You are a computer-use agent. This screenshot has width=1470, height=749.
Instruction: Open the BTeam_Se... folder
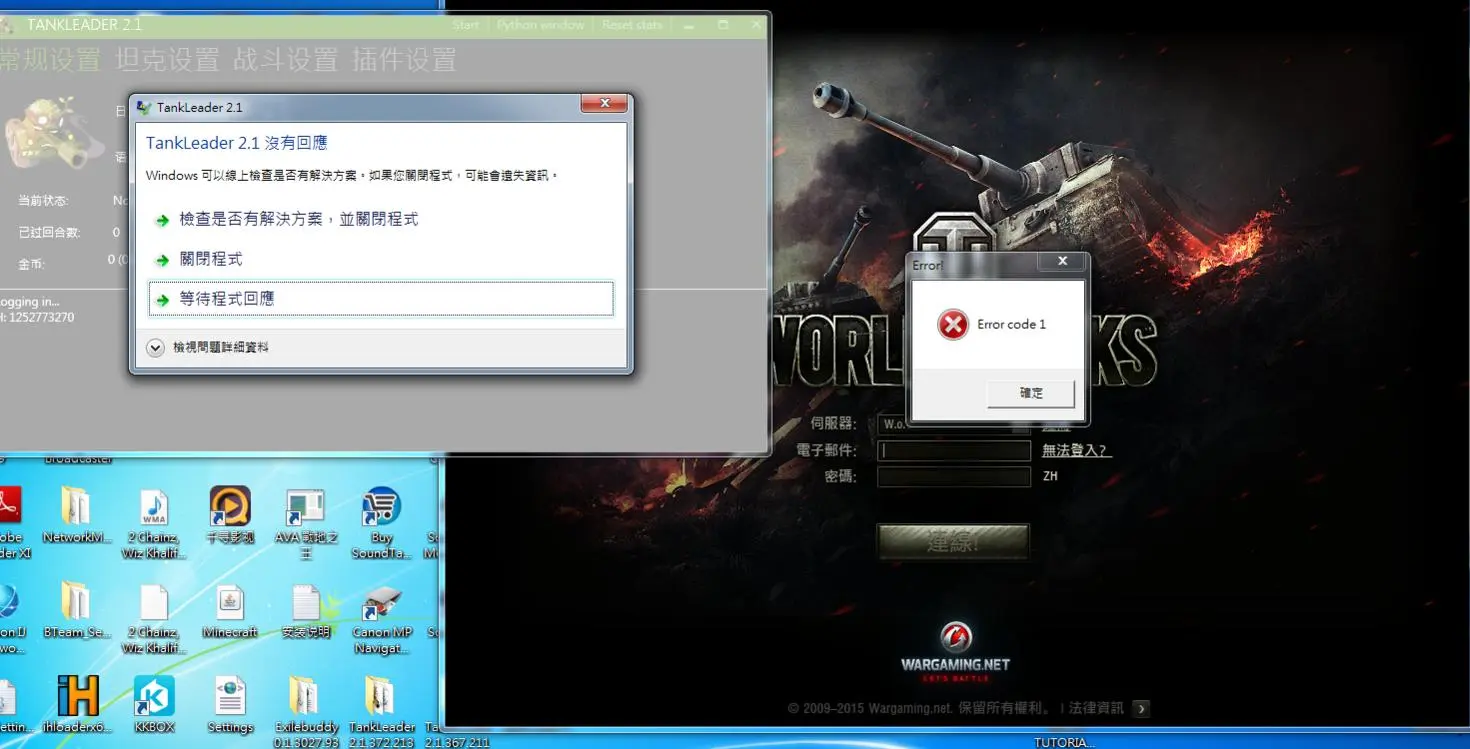76,610
